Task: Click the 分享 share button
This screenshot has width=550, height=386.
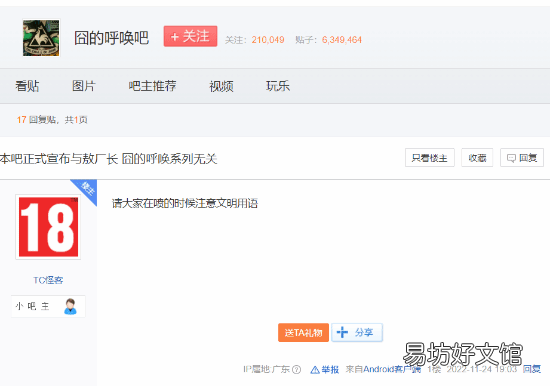Action: point(357,332)
